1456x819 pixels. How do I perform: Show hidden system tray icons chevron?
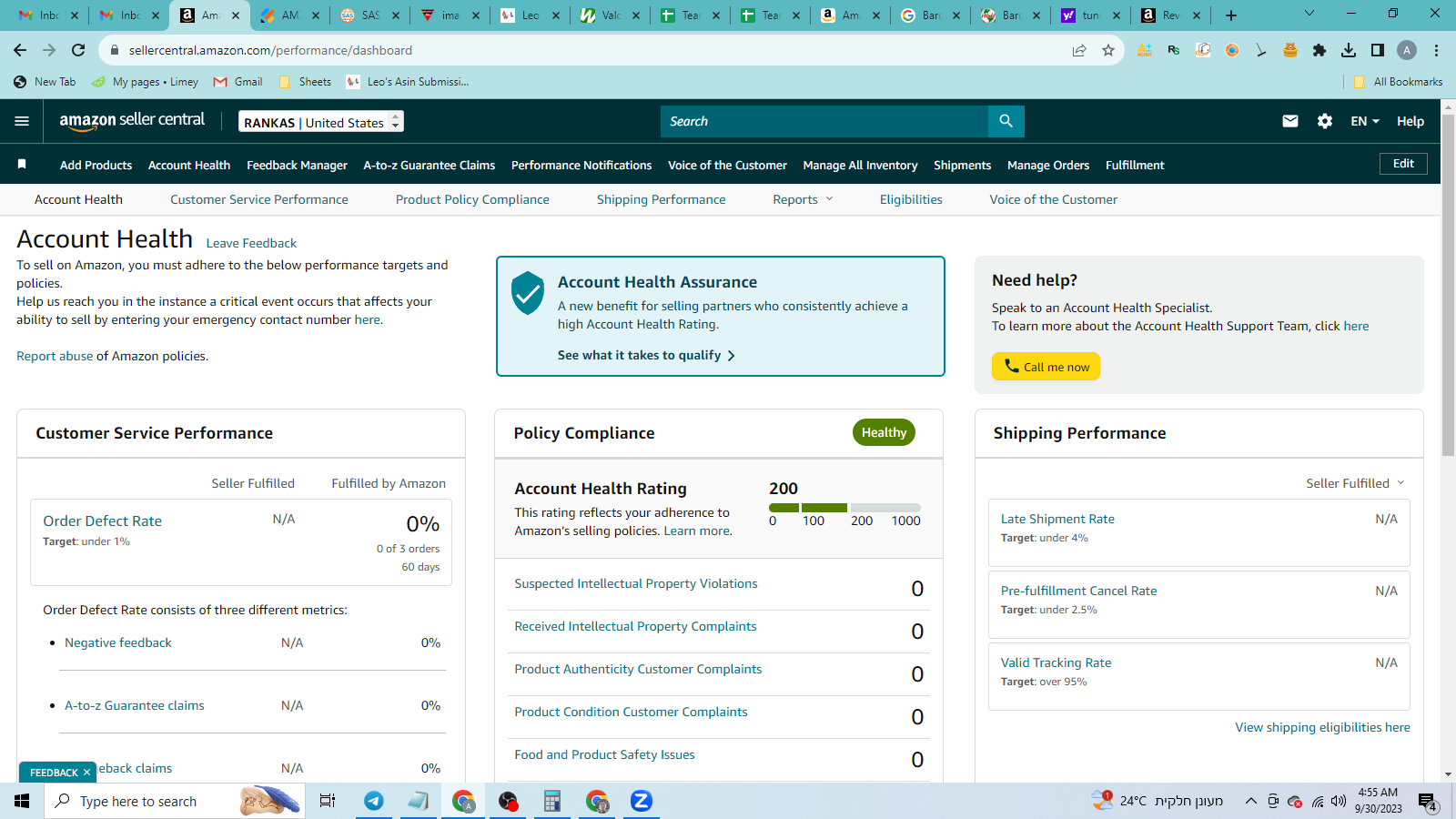click(1251, 801)
